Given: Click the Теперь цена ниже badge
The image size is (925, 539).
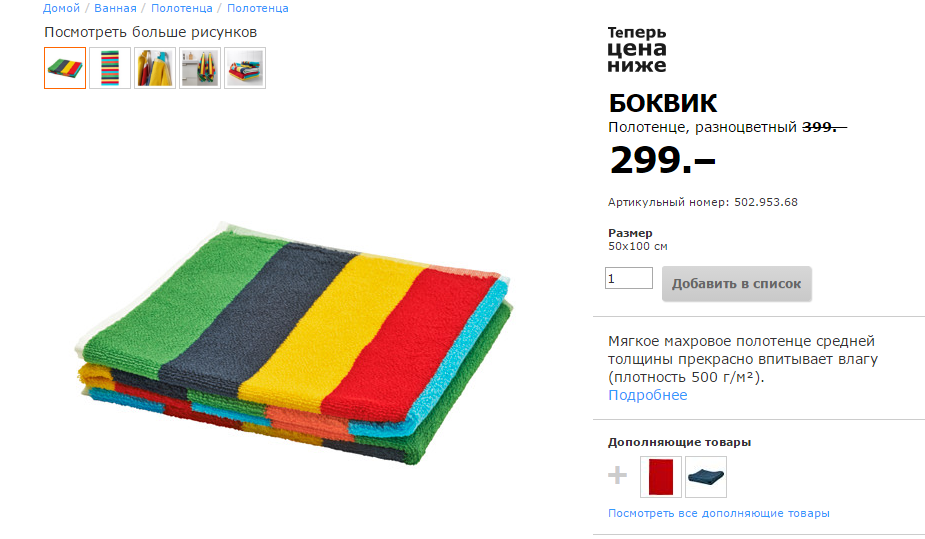Looking at the screenshot, I should [x=637, y=49].
